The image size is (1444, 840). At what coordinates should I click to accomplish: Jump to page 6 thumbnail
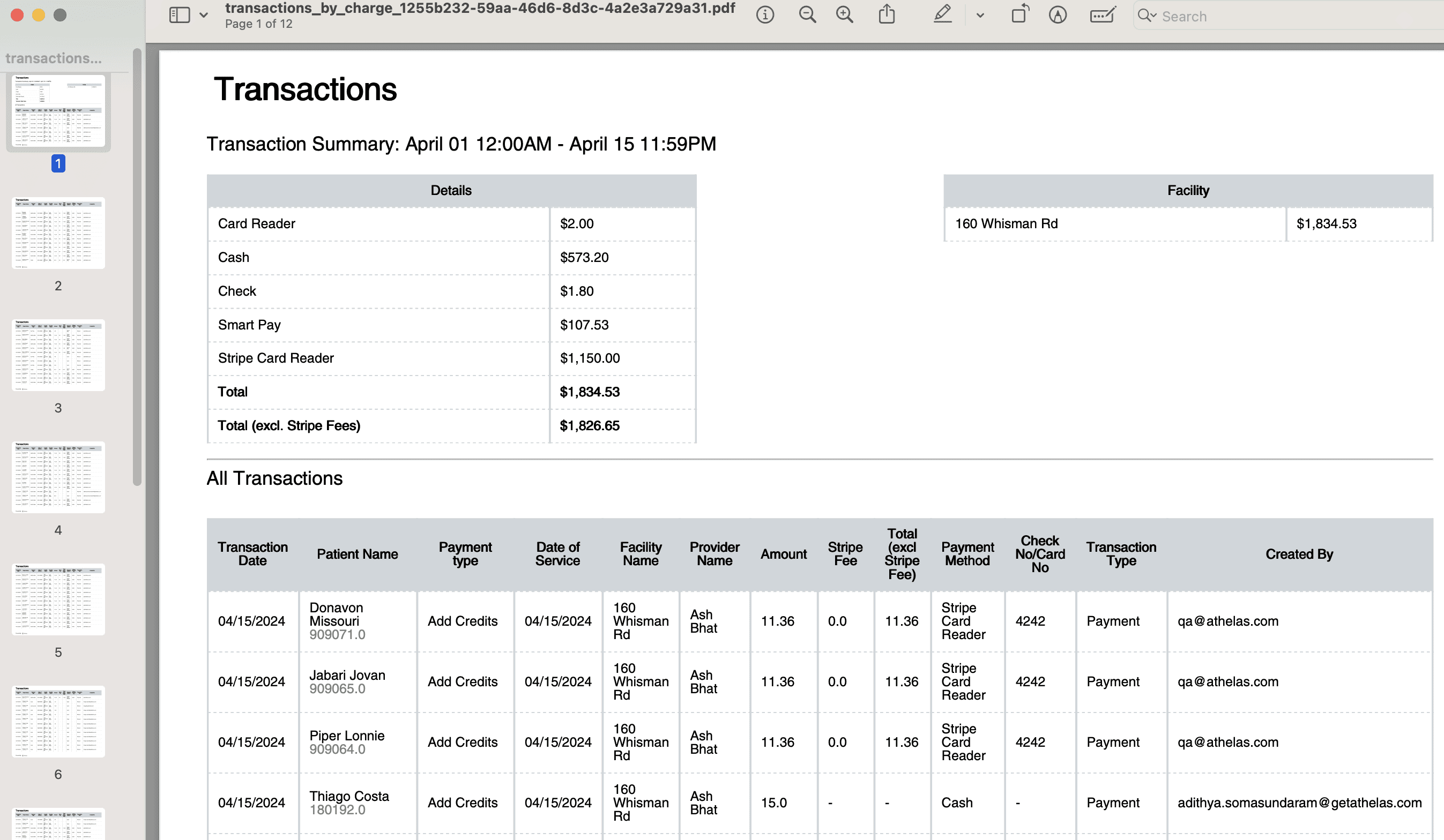pyautogui.click(x=58, y=721)
